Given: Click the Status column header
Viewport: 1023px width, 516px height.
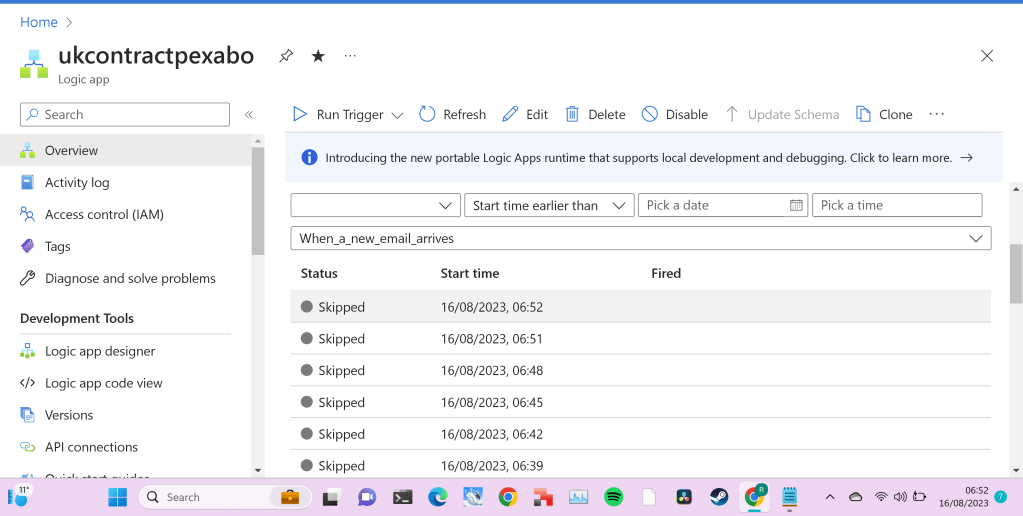Looking at the screenshot, I should click(319, 273).
